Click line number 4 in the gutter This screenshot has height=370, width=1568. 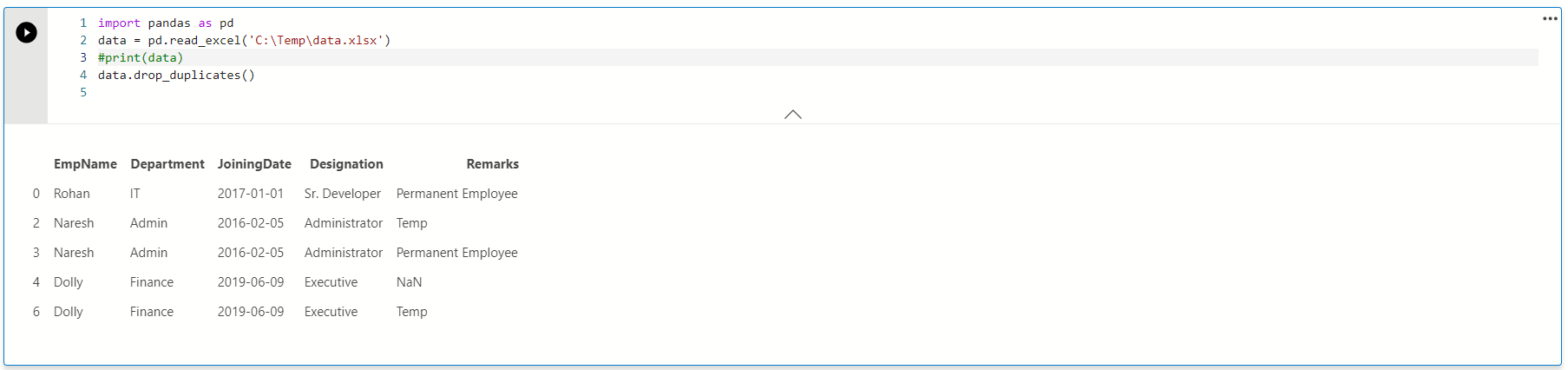point(83,76)
